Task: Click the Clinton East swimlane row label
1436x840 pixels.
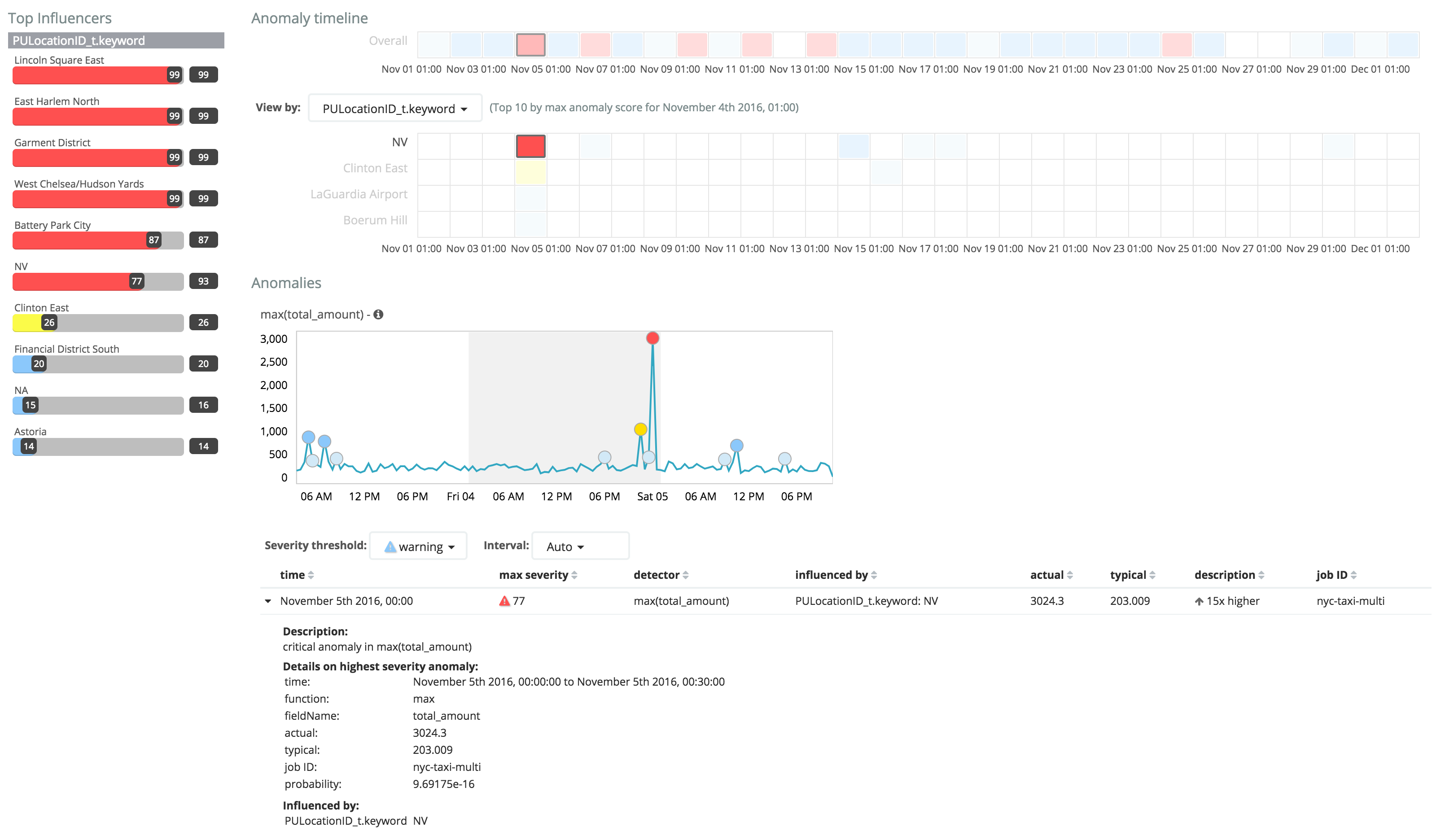Action: point(375,168)
